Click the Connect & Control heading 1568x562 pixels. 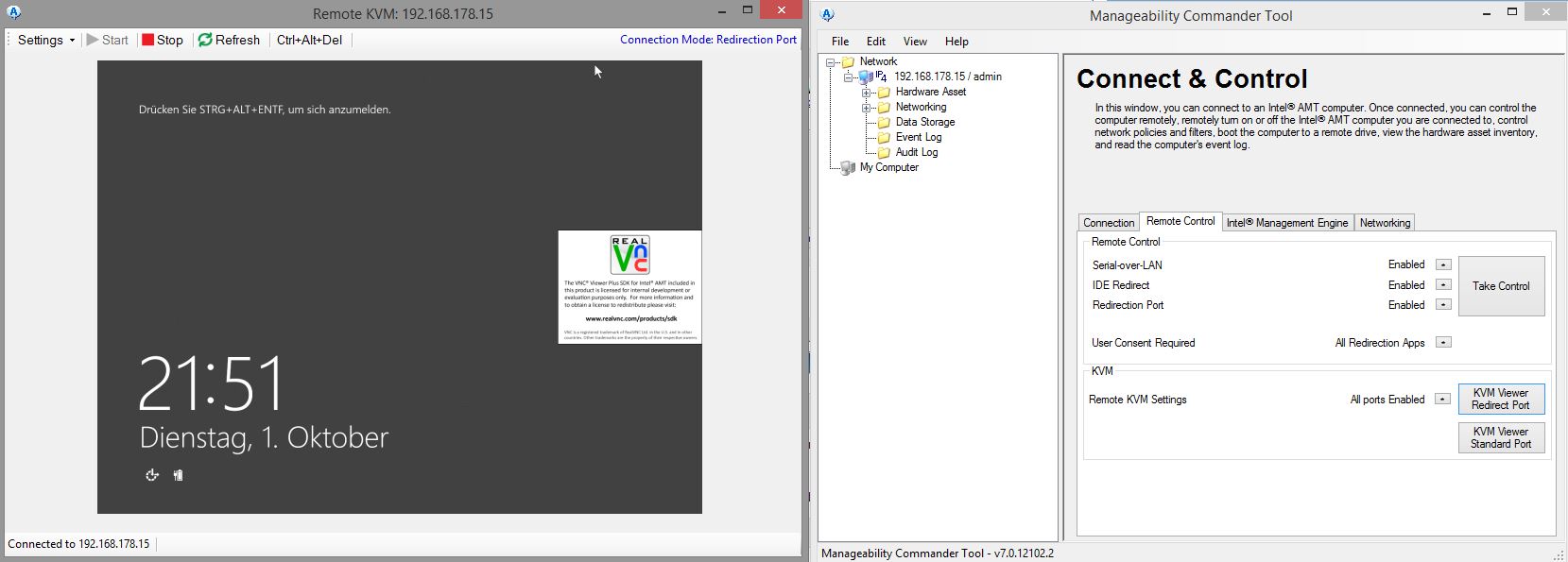[1192, 79]
